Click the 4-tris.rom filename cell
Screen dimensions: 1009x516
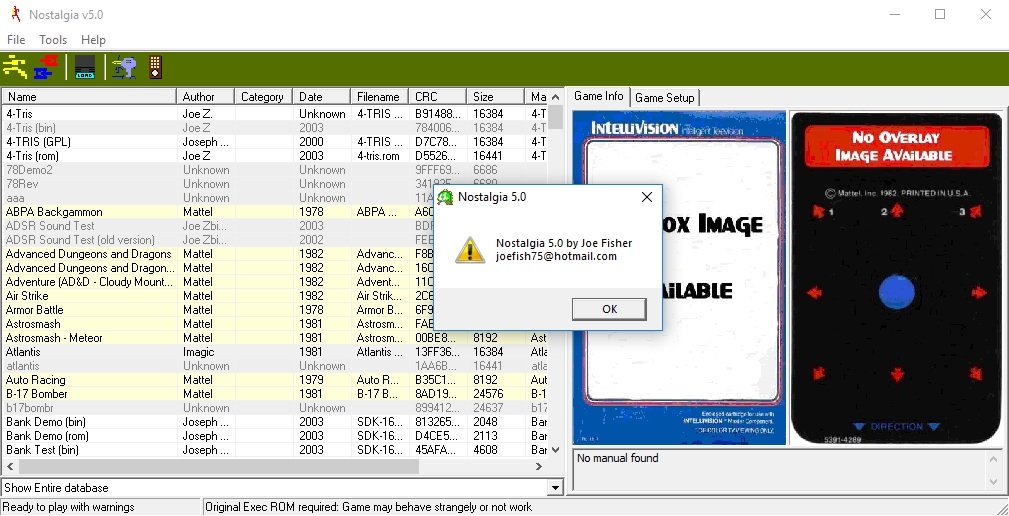pyautogui.click(x=379, y=156)
